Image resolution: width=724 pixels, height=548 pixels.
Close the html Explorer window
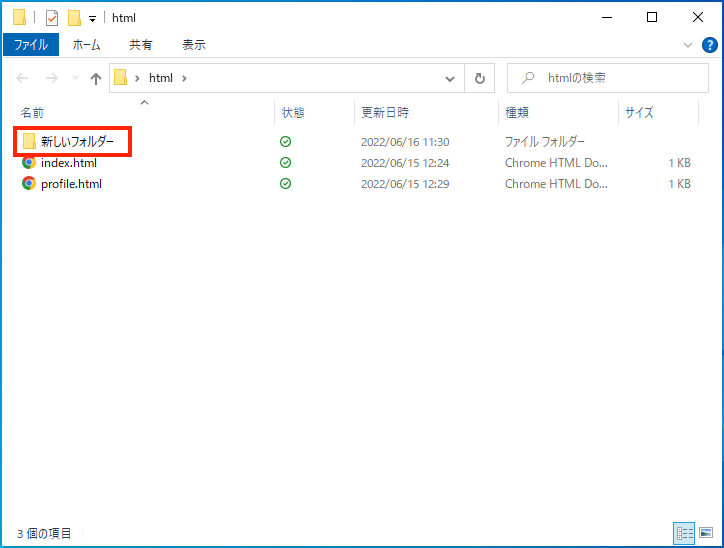(698, 18)
